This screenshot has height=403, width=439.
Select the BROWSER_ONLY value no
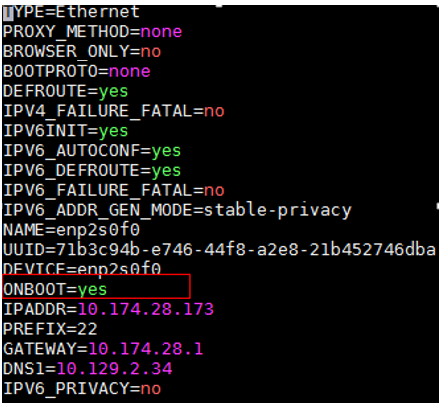click(151, 52)
